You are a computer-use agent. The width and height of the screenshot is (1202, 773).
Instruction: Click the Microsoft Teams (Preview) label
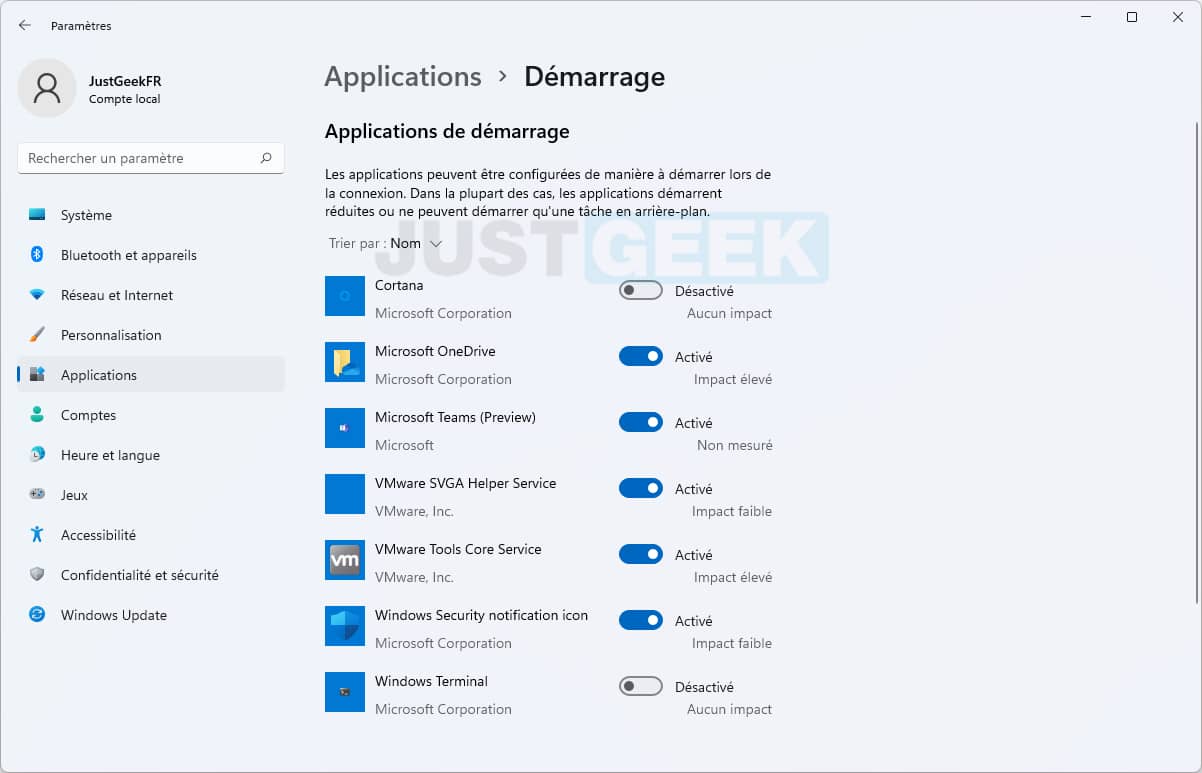[x=455, y=417]
